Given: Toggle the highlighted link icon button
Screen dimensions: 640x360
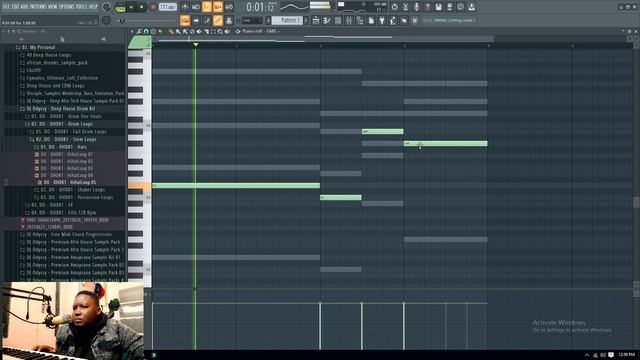Looking at the screenshot, I should point(218,20).
